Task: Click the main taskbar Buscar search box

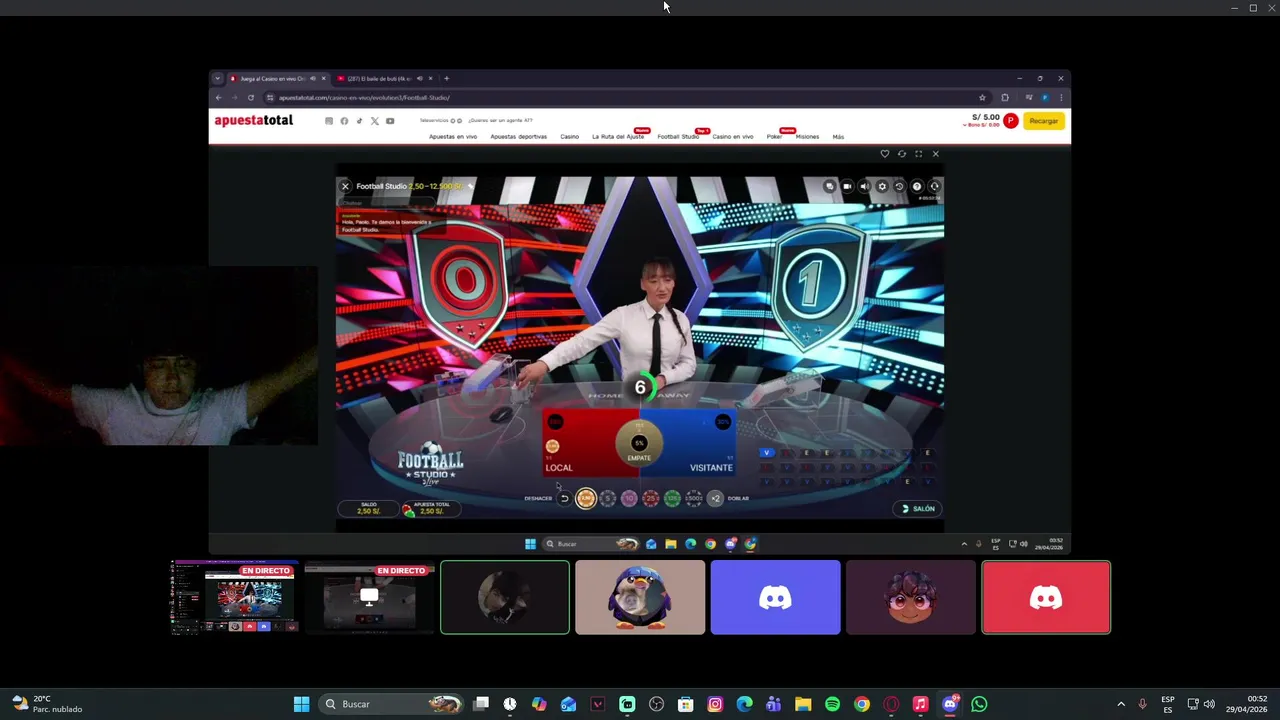Action: pyautogui.click(x=392, y=704)
